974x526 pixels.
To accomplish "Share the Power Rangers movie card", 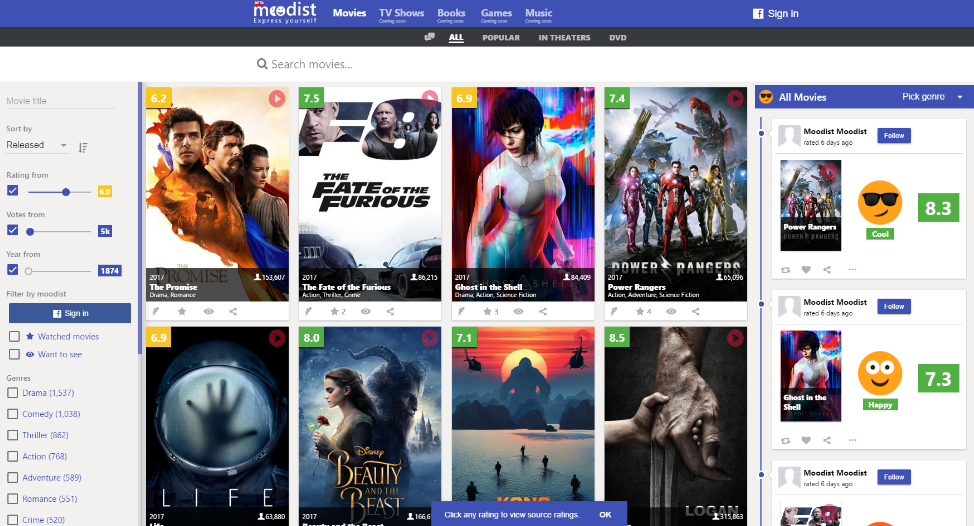I will tap(696, 311).
